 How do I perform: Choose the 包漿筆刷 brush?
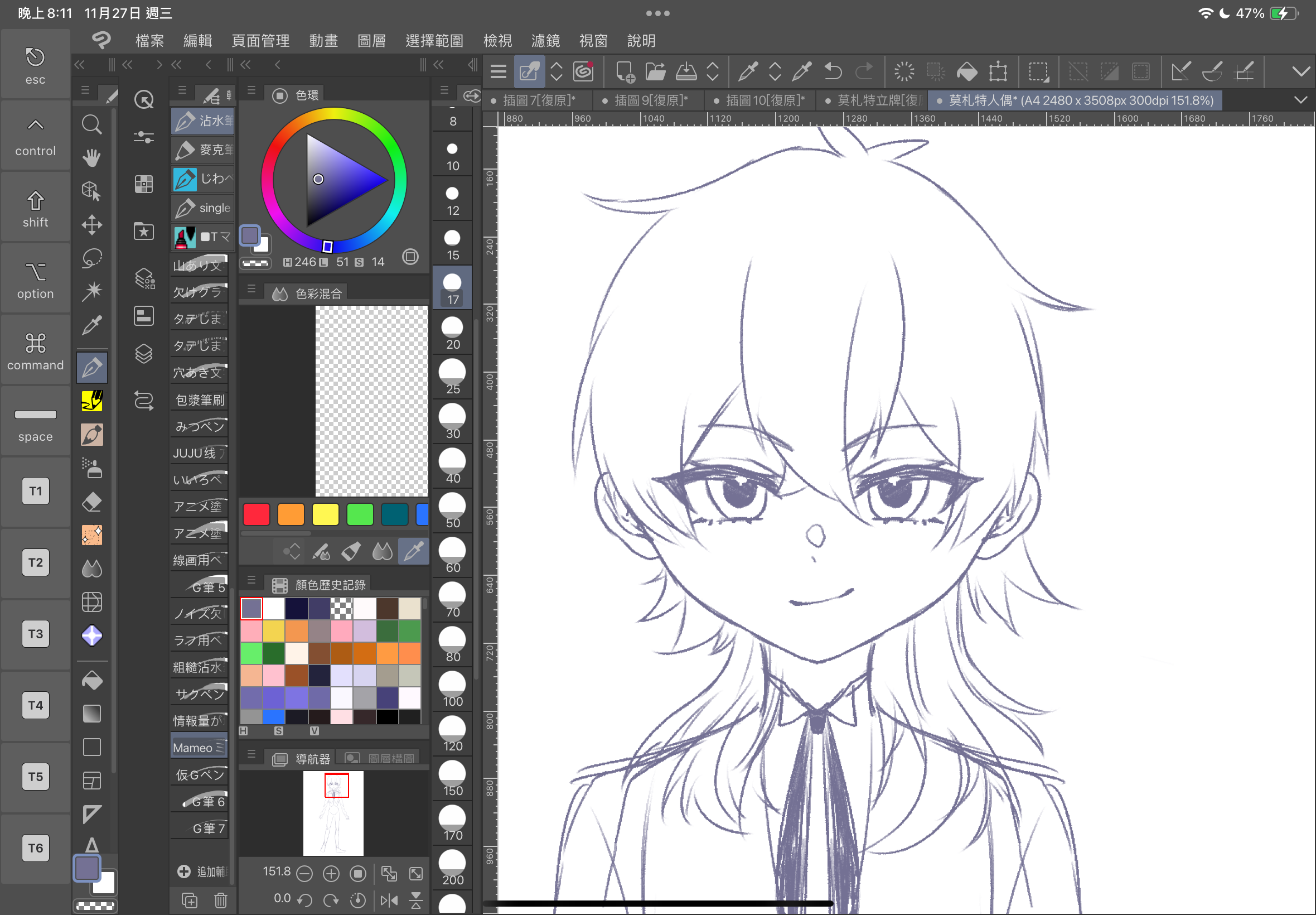click(x=200, y=399)
